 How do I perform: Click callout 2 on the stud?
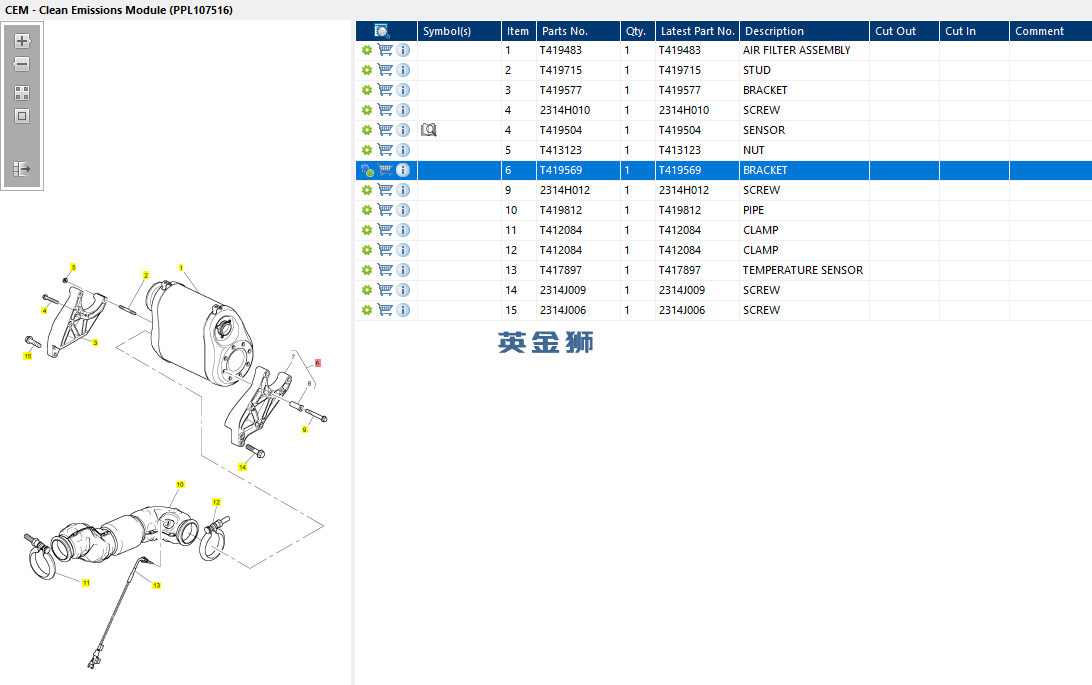pyautogui.click(x=146, y=276)
